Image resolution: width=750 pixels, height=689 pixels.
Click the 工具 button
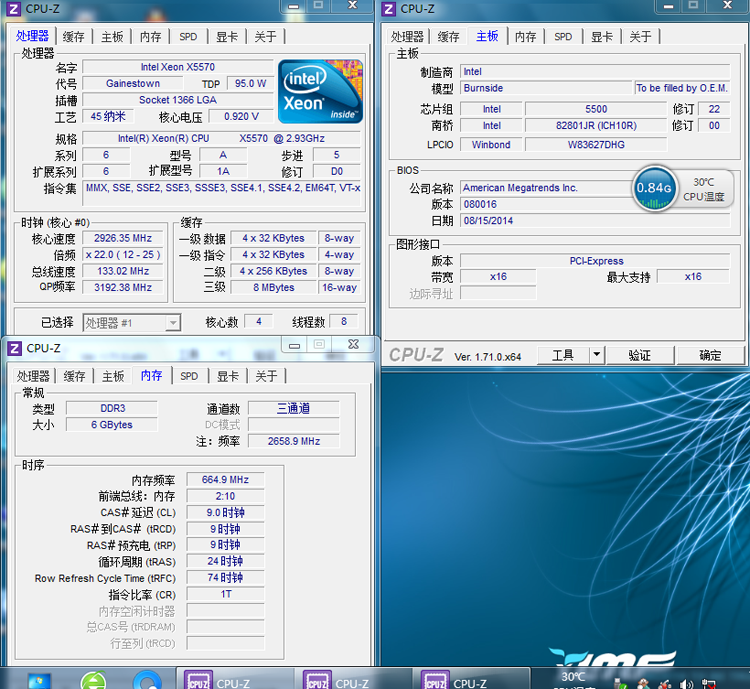pyautogui.click(x=563, y=355)
